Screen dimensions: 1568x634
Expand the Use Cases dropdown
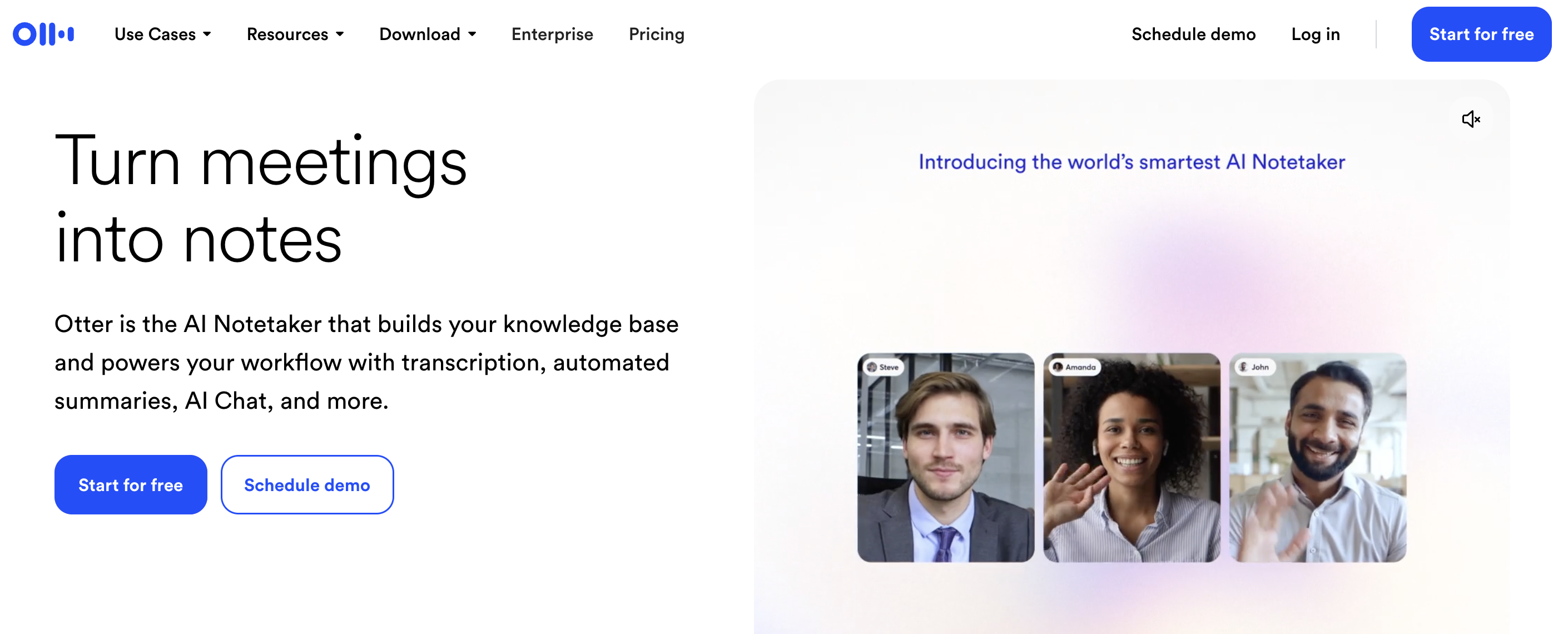[162, 34]
